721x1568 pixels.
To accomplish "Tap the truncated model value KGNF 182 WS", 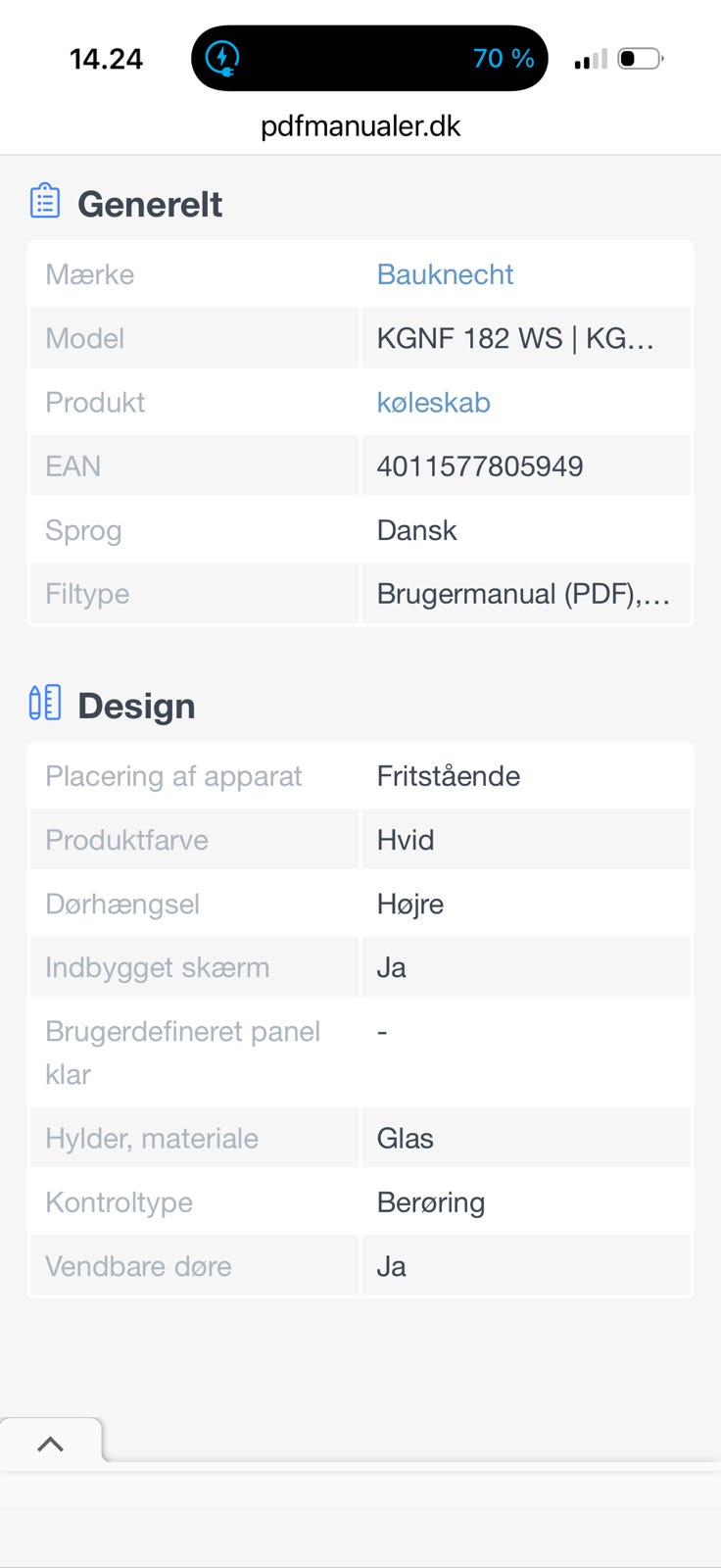I will [x=515, y=339].
